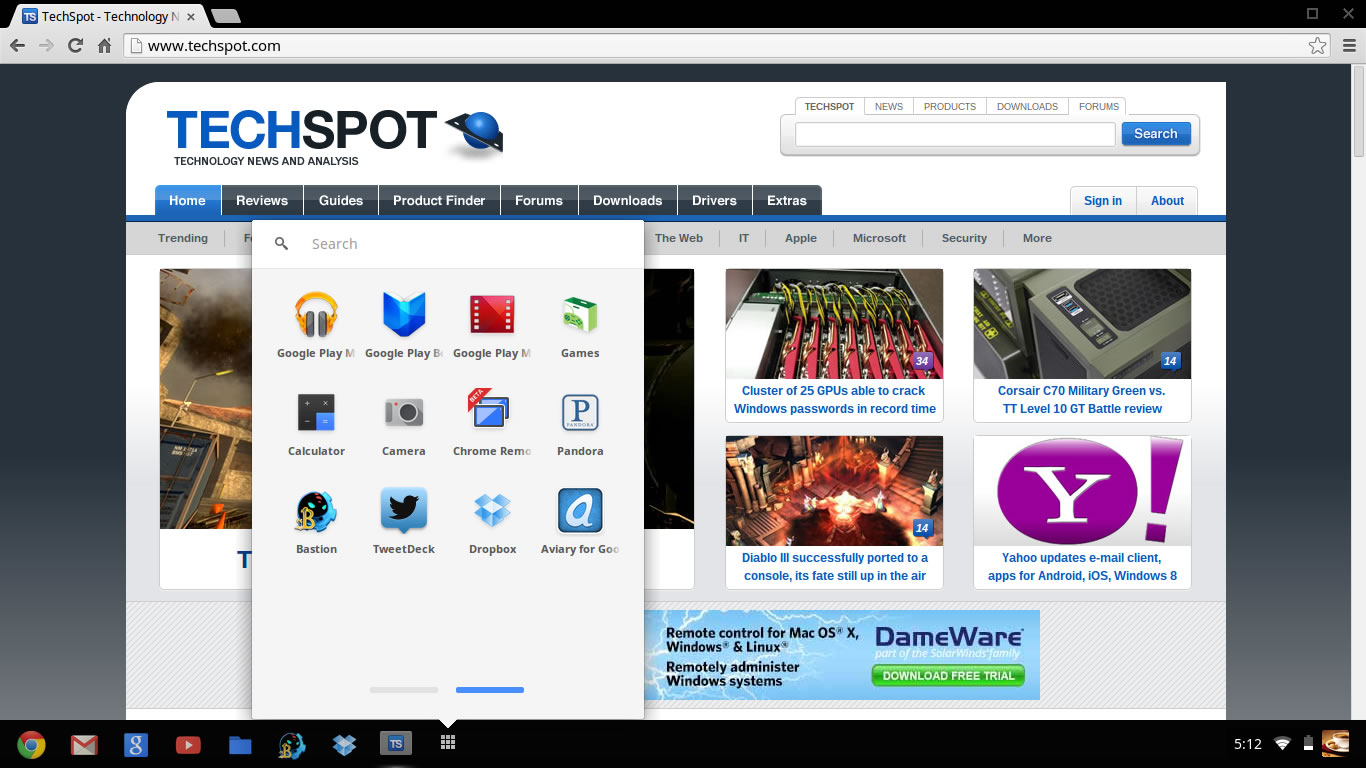
Task: Switch to first launcher page indicator
Action: point(404,690)
